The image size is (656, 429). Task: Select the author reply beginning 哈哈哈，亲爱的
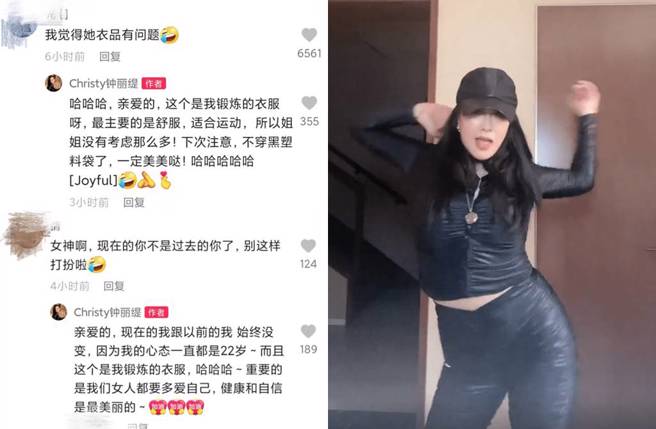pyautogui.click(x=181, y=142)
